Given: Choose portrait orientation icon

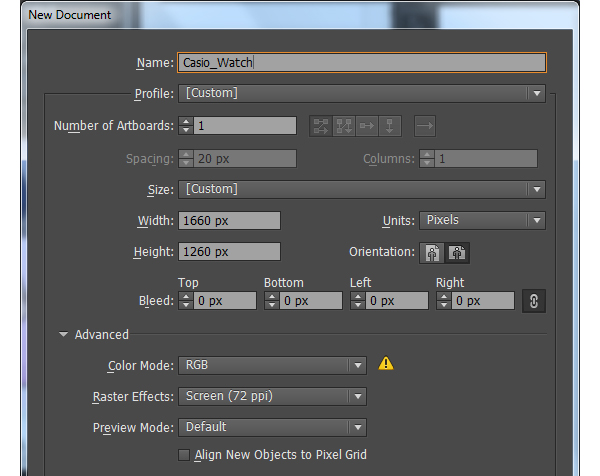Looking at the screenshot, I should click(432, 253).
